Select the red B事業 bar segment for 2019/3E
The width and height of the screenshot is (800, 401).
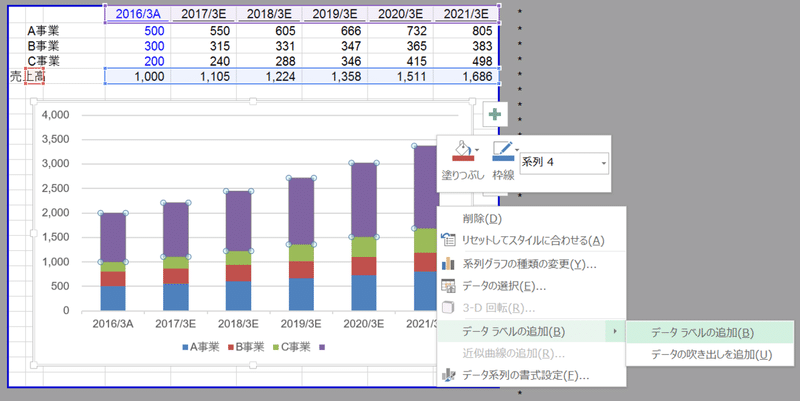301,269
